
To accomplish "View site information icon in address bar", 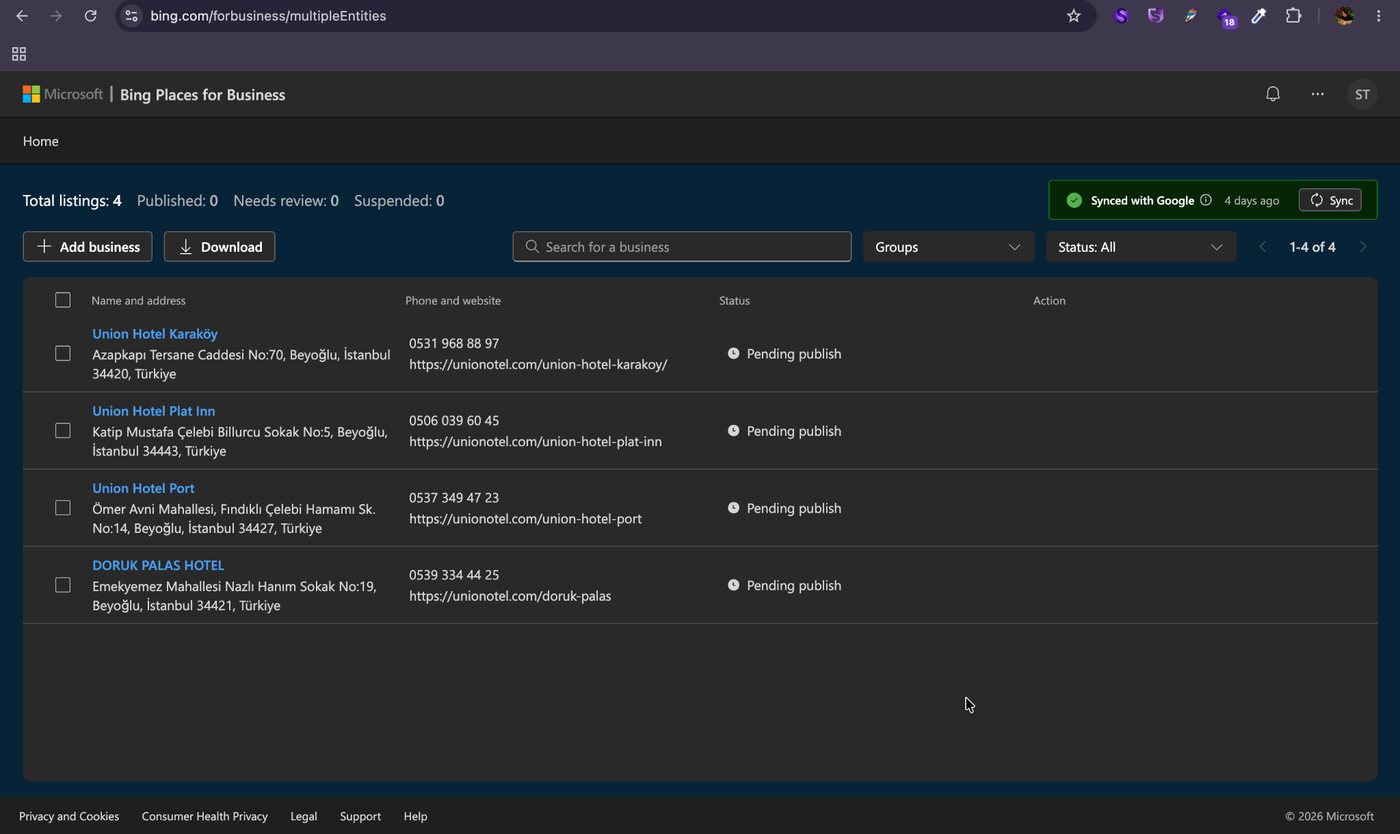I will tap(131, 16).
